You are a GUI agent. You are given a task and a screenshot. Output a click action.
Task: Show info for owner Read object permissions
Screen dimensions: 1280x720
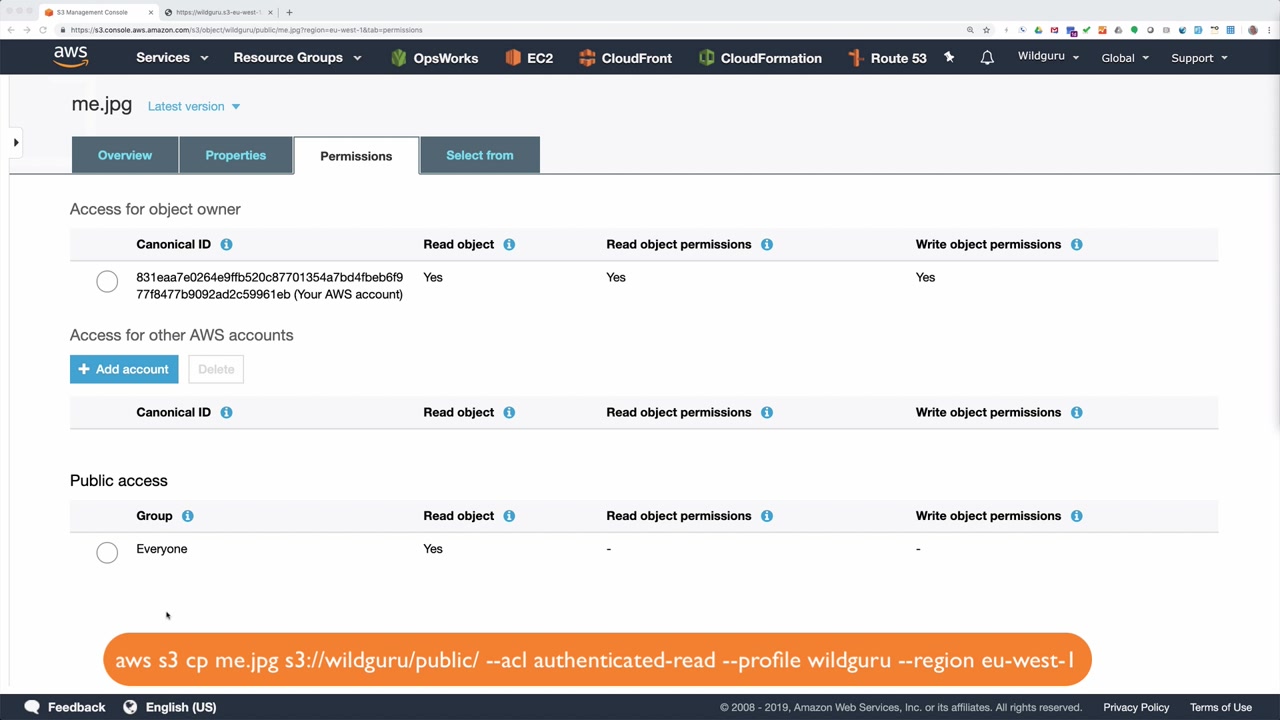767,244
